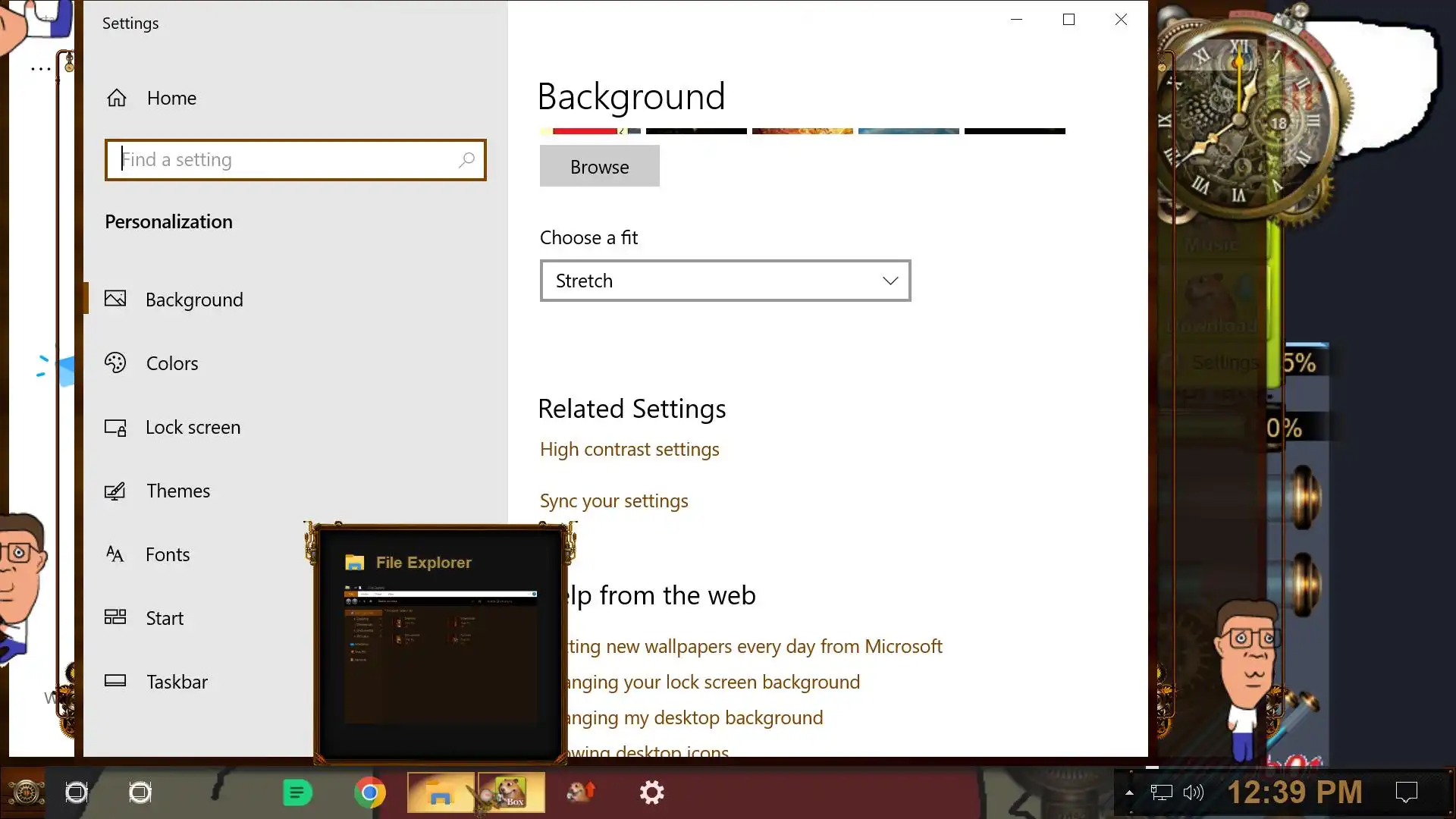The width and height of the screenshot is (1456, 819).
Task: Open the Colors personalization page
Action: coord(171,363)
